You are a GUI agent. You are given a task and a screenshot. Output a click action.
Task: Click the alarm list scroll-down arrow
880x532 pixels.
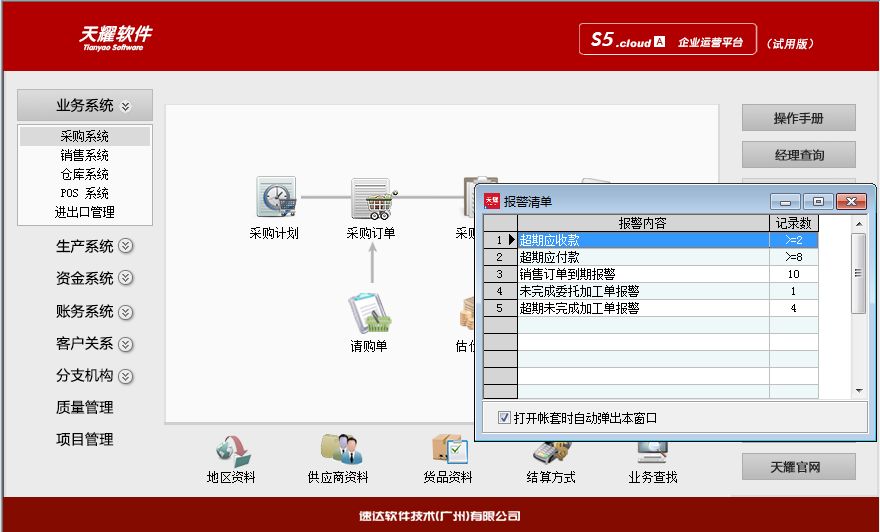tap(859, 391)
